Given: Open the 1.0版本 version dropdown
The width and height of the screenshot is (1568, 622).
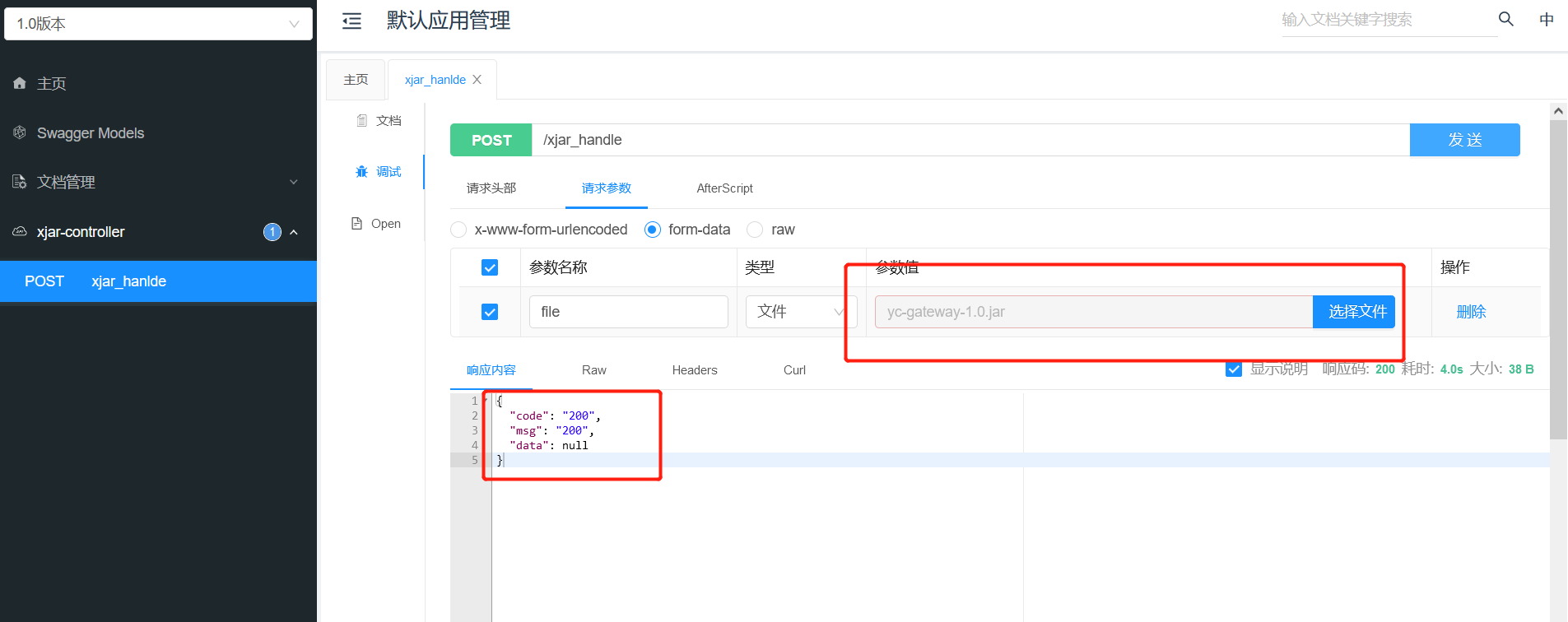Looking at the screenshot, I should pyautogui.click(x=158, y=24).
